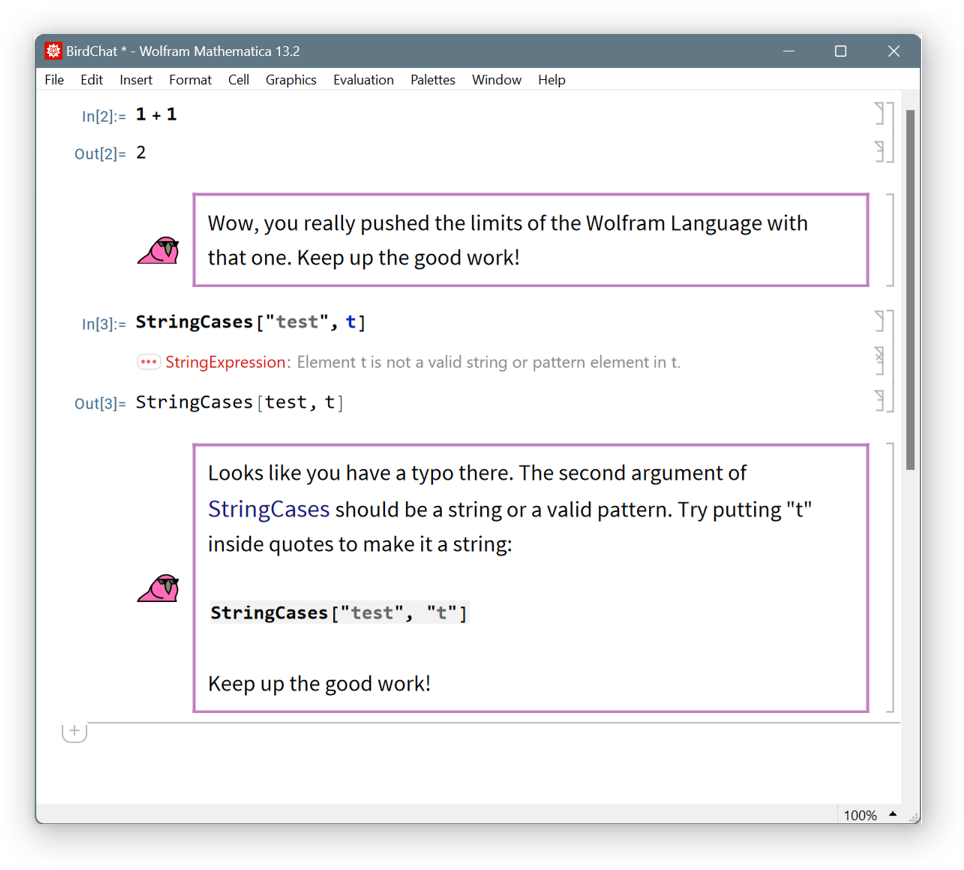Click into the In[3] StringCases input

point(250,322)
